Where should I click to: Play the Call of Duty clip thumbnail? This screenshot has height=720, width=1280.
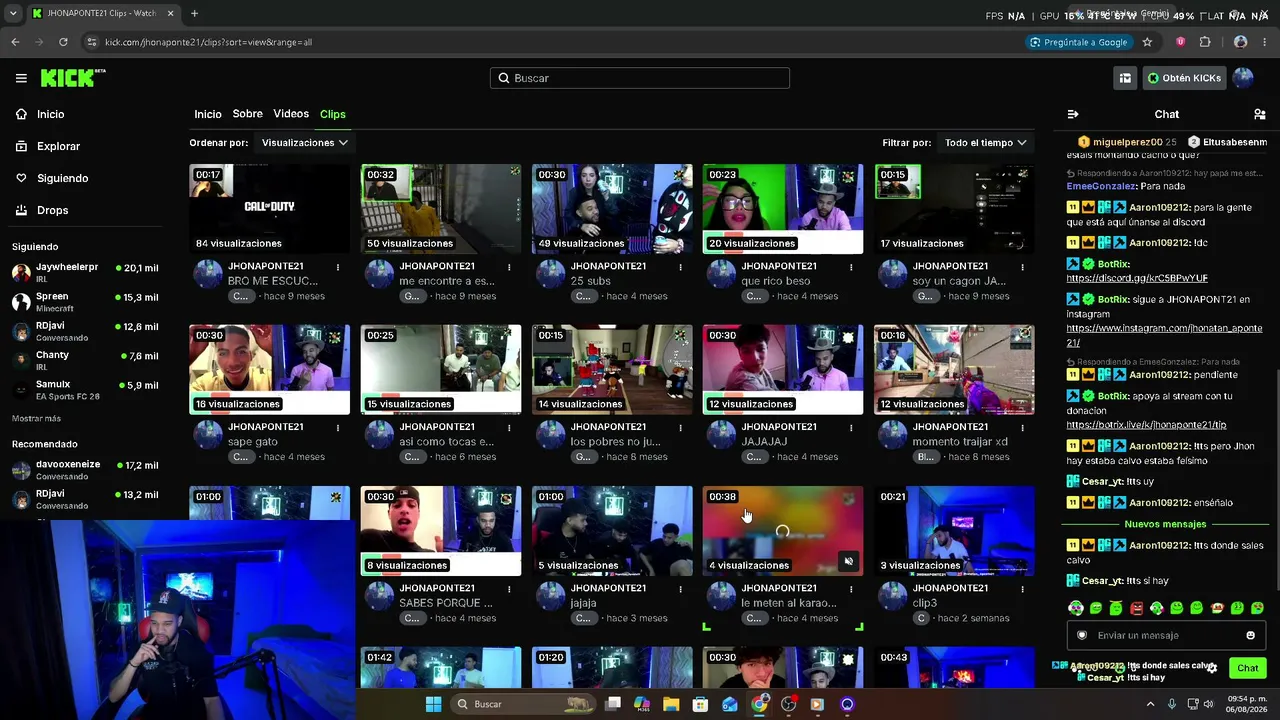point(270,209)
